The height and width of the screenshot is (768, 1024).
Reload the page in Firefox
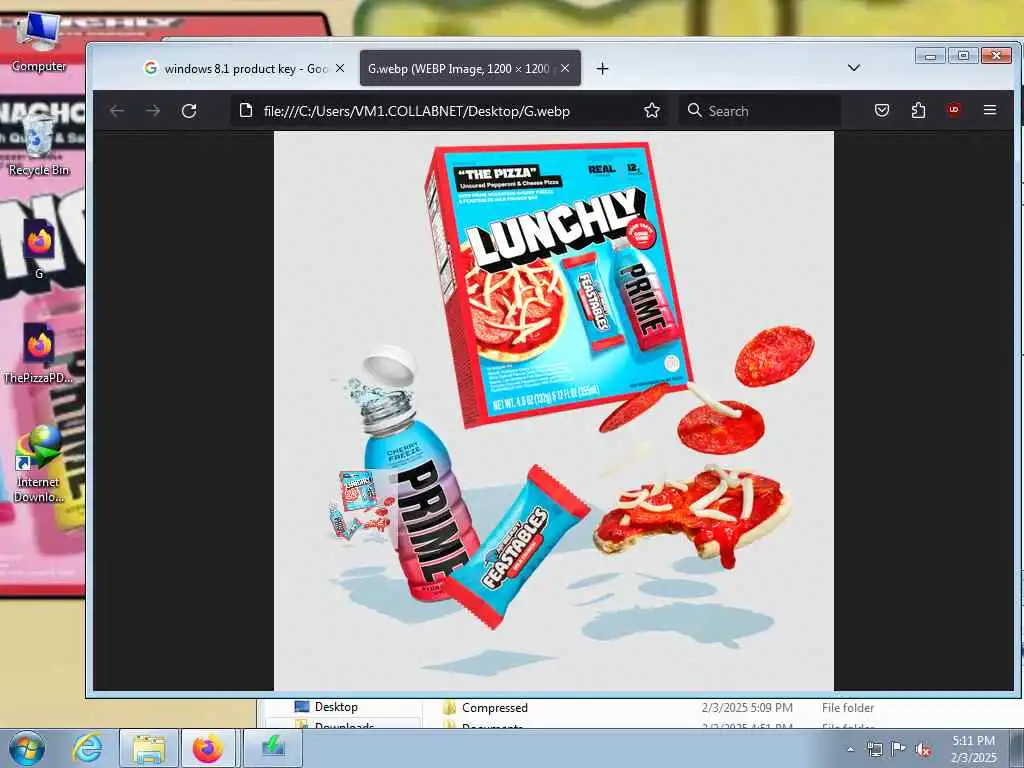(189, 111)
